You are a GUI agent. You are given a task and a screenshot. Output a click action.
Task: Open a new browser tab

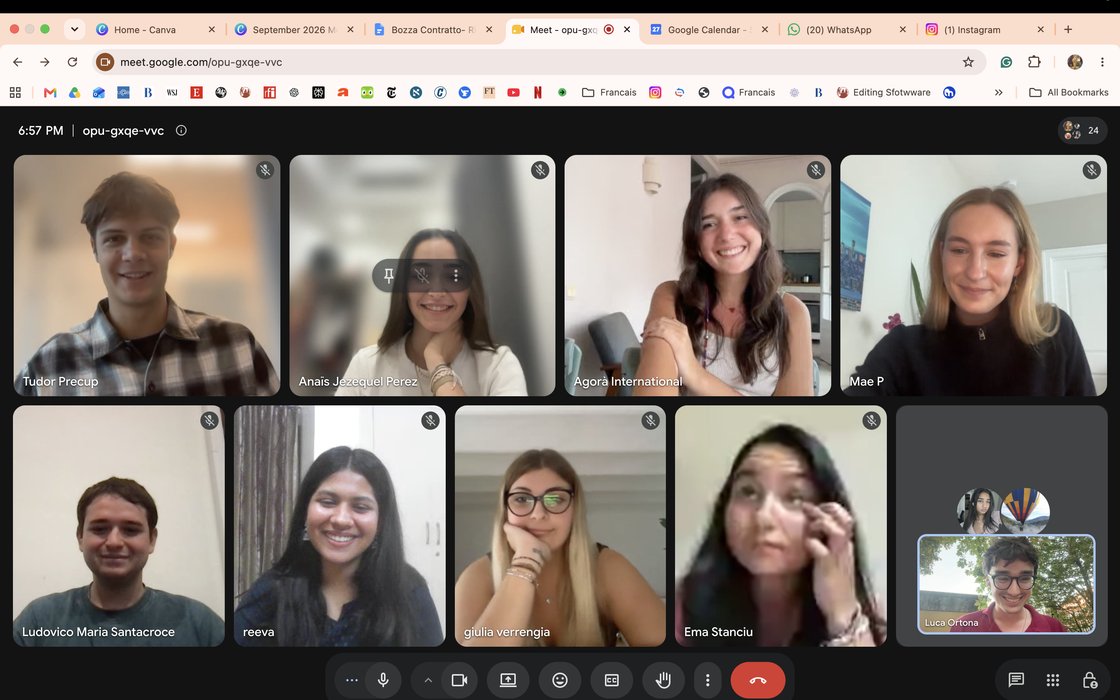tap(1068, 29)
